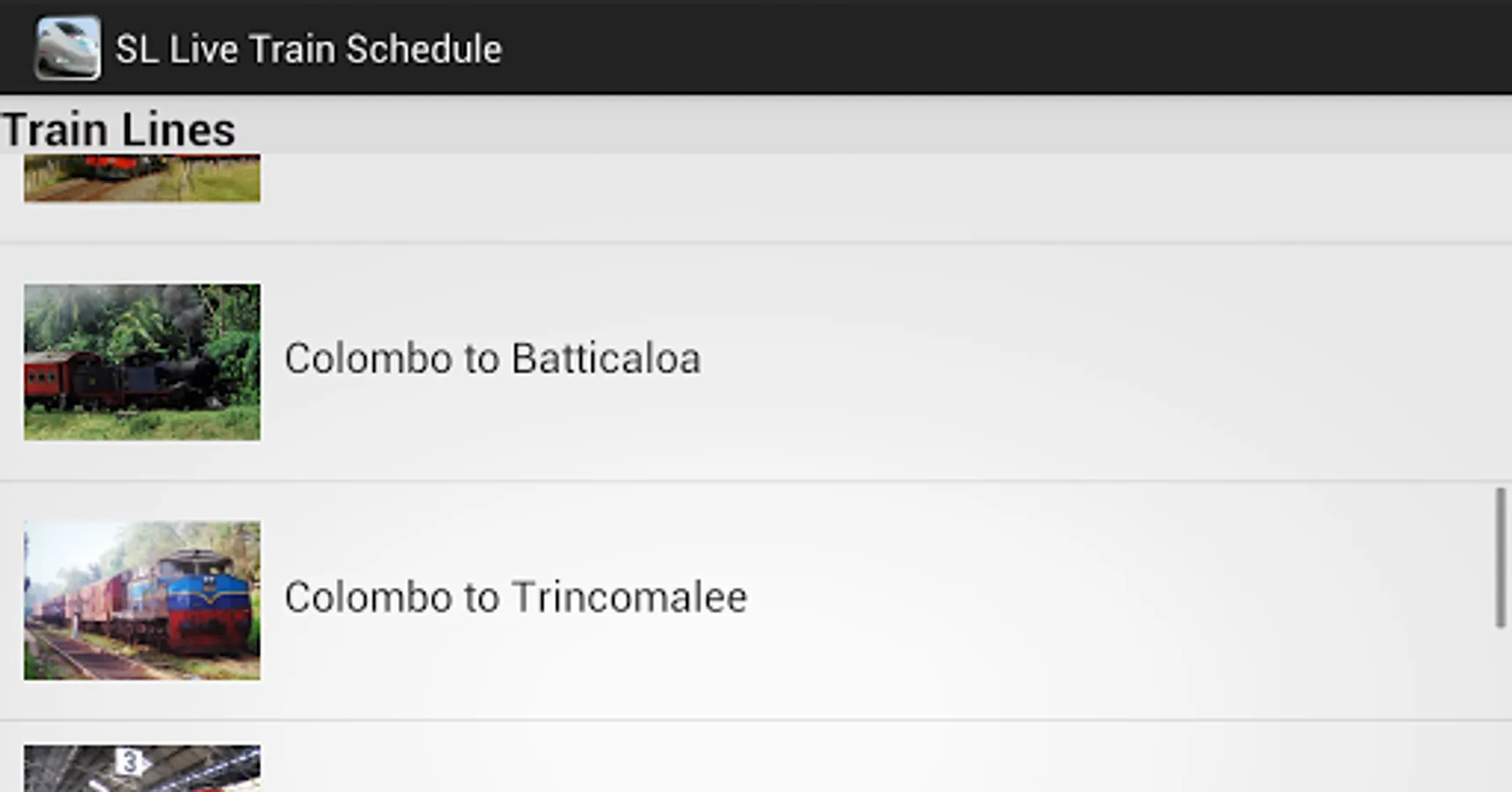Tap the platform number 3 sign image
Viewport: 1512px width, 792px height.
[130, 761]
